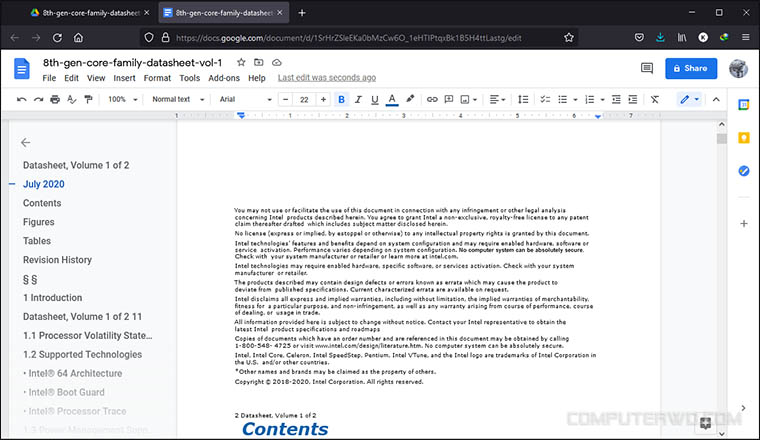Open the View menu
This screenshot has height=440, width=760.
96,78
